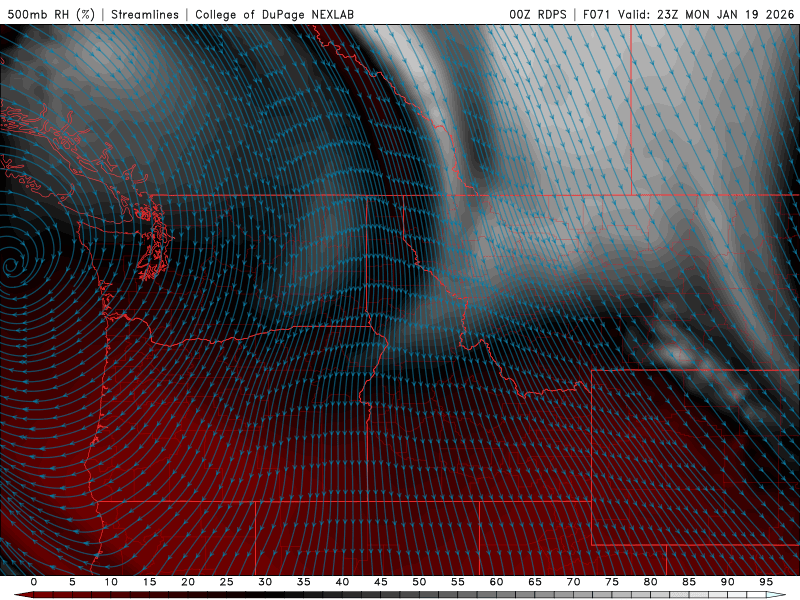800x600 pixels.
Task: Click the '35' value on the color scale
Action: [x=304, y=582]
